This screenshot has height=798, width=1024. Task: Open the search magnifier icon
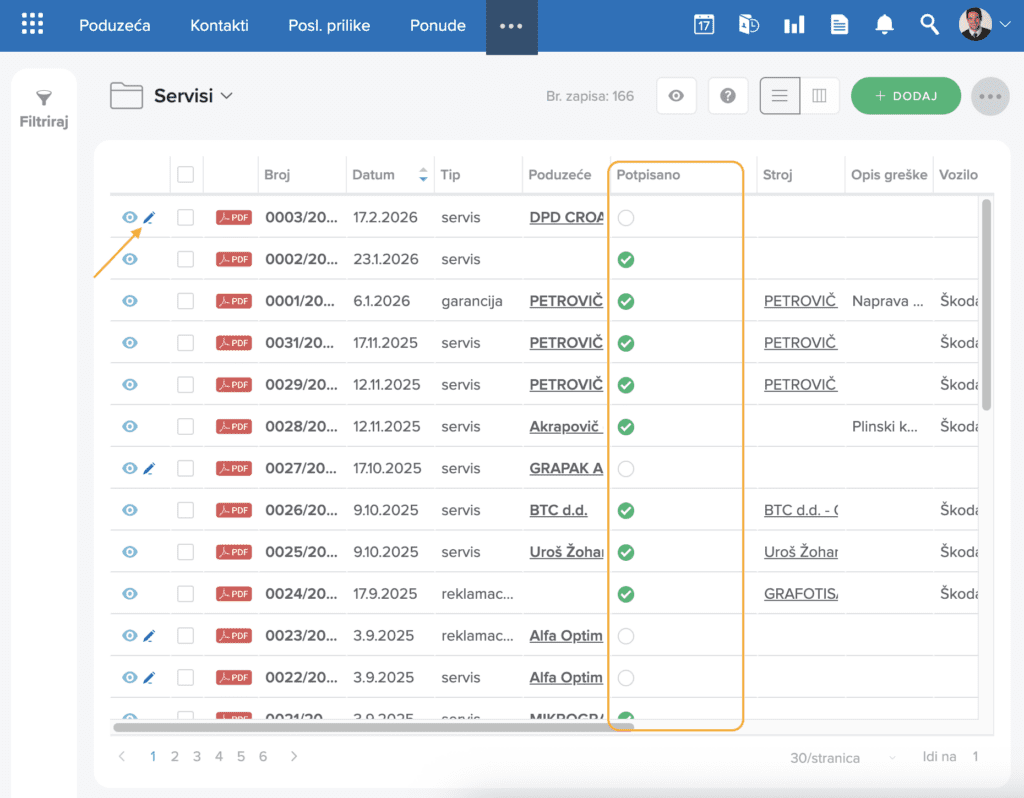tap(929, 25)
